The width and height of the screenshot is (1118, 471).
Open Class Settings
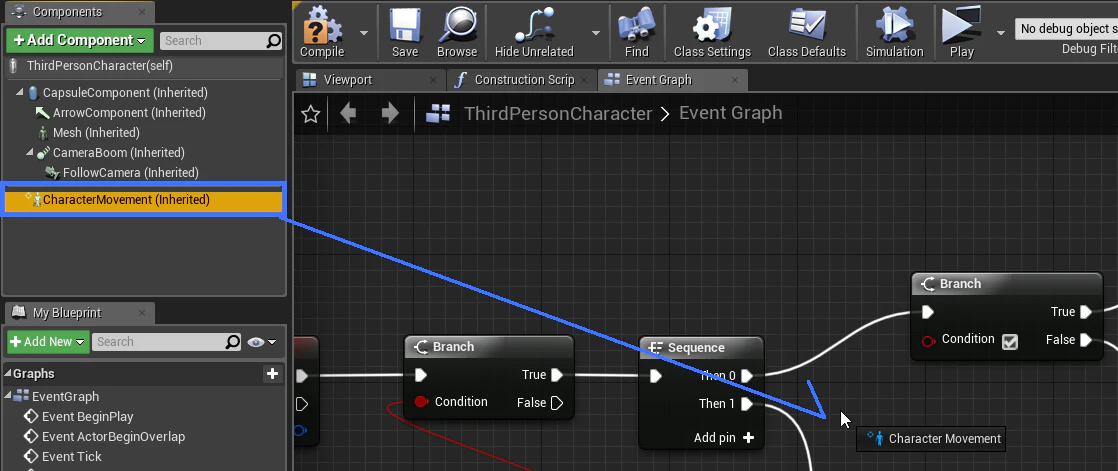(712, 32)
